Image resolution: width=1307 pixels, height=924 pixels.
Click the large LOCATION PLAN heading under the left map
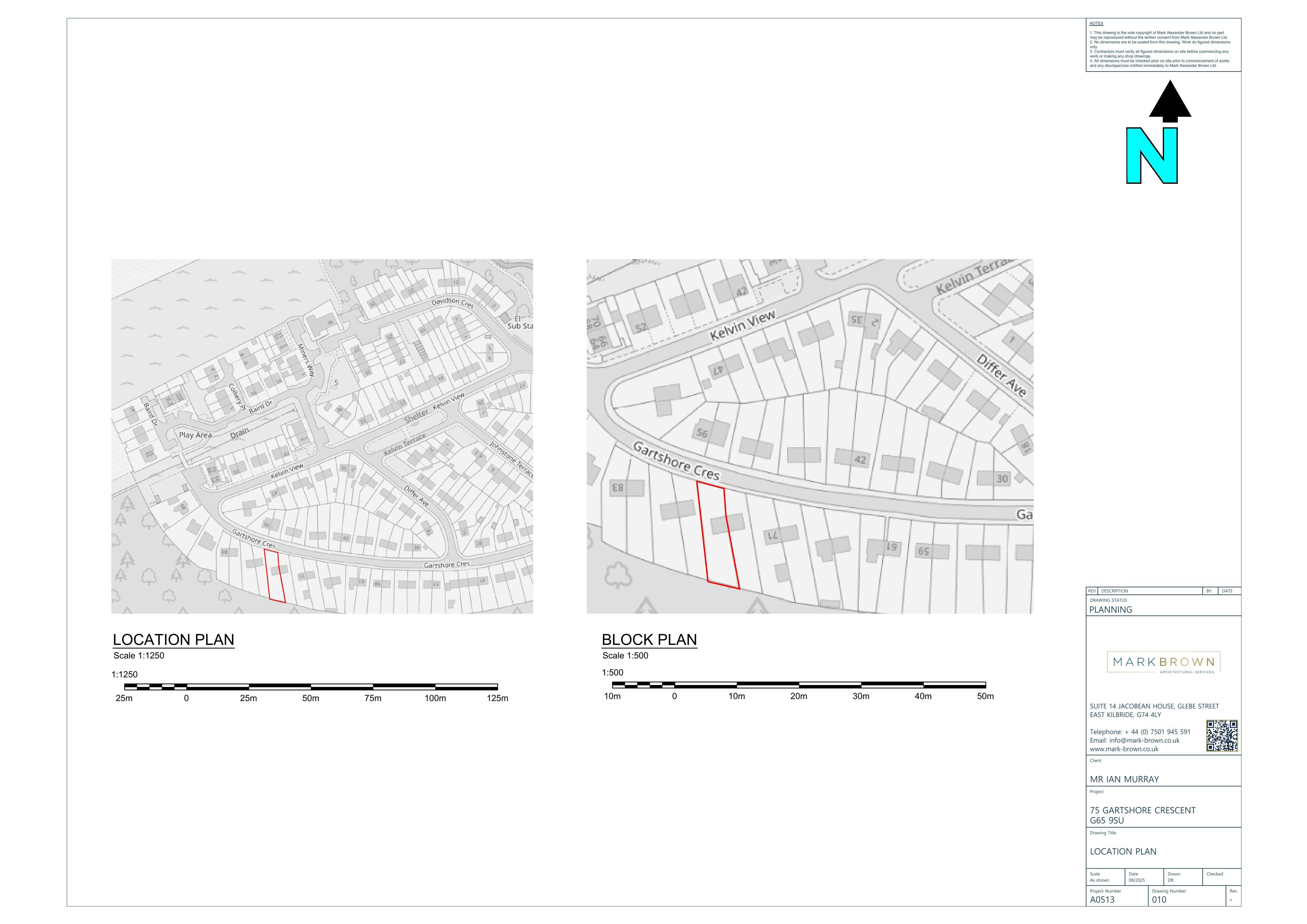[x=174, y=639]
